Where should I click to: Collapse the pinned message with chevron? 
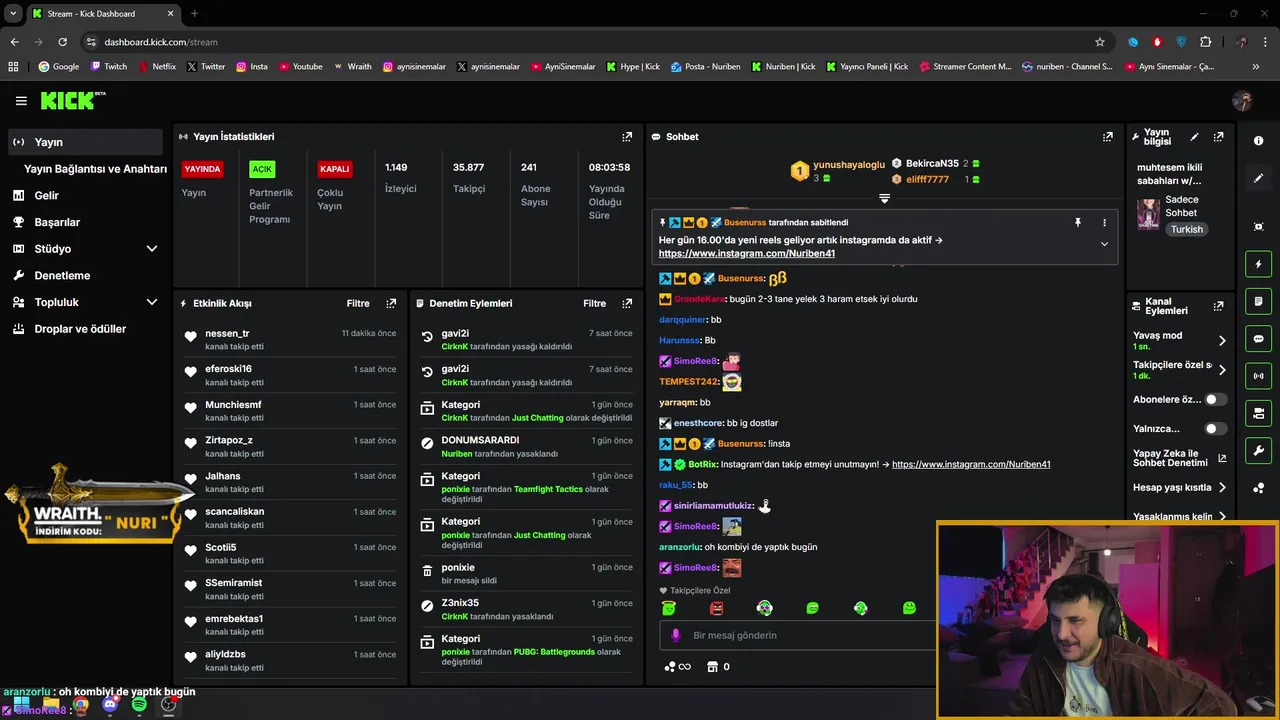[1104, 244]
